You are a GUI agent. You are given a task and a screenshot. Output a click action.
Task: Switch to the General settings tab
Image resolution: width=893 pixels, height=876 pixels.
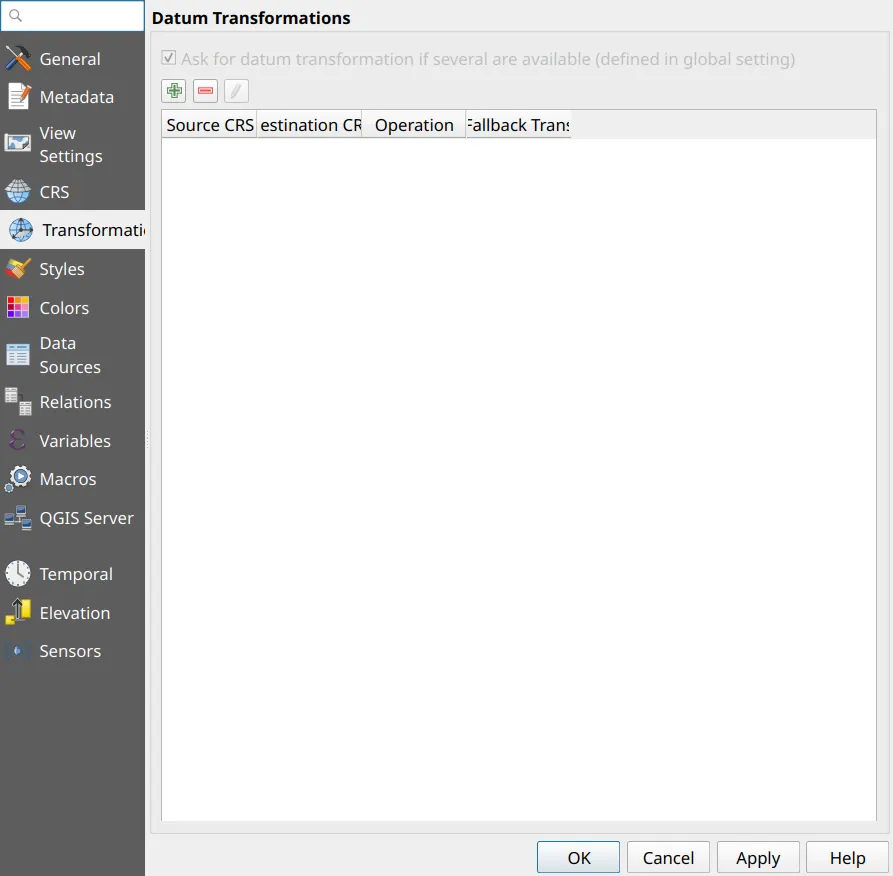tap(72, 59)
